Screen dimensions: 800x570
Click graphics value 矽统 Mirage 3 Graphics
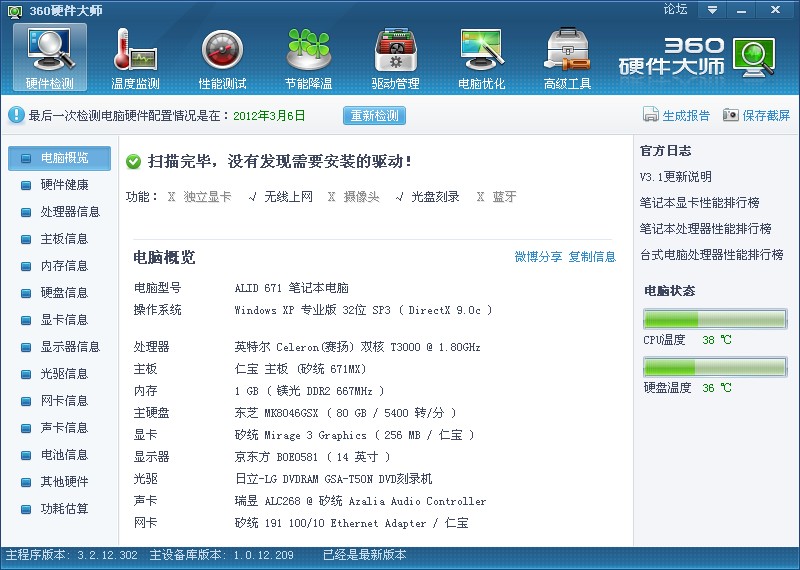pyautogui.click(x=355, y=435)
